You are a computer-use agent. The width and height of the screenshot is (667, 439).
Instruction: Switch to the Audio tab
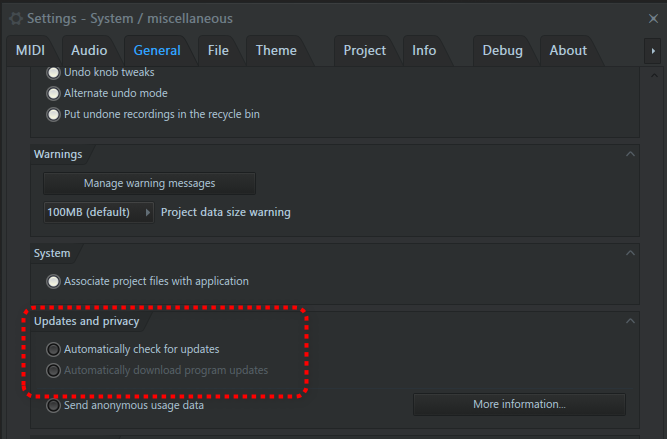(x=89, y=50)
